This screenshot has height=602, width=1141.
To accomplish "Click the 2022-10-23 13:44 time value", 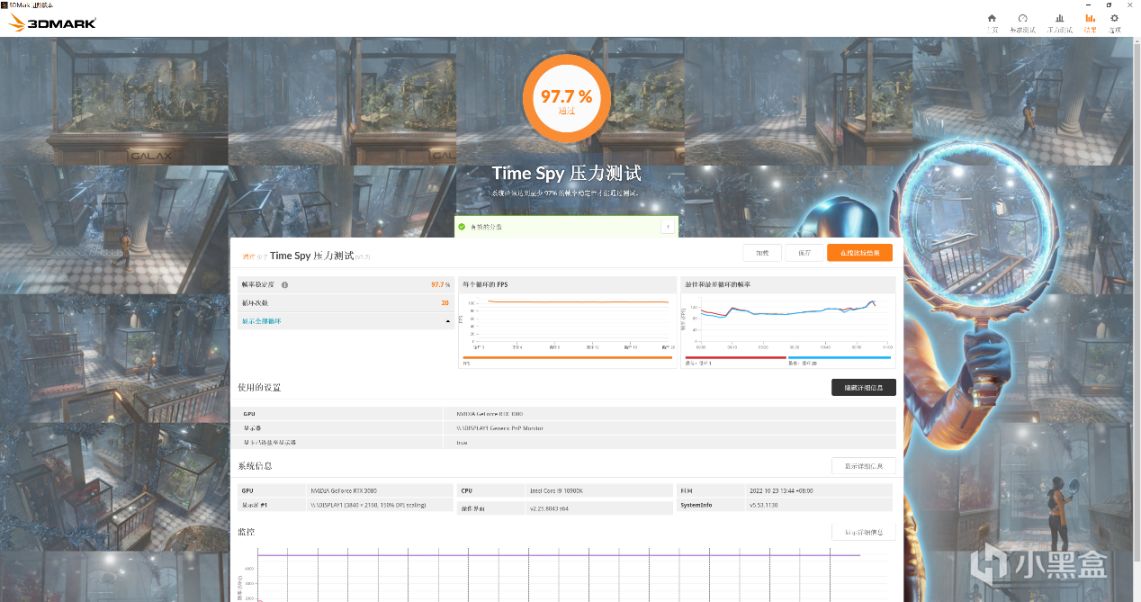I will (782, 491).
